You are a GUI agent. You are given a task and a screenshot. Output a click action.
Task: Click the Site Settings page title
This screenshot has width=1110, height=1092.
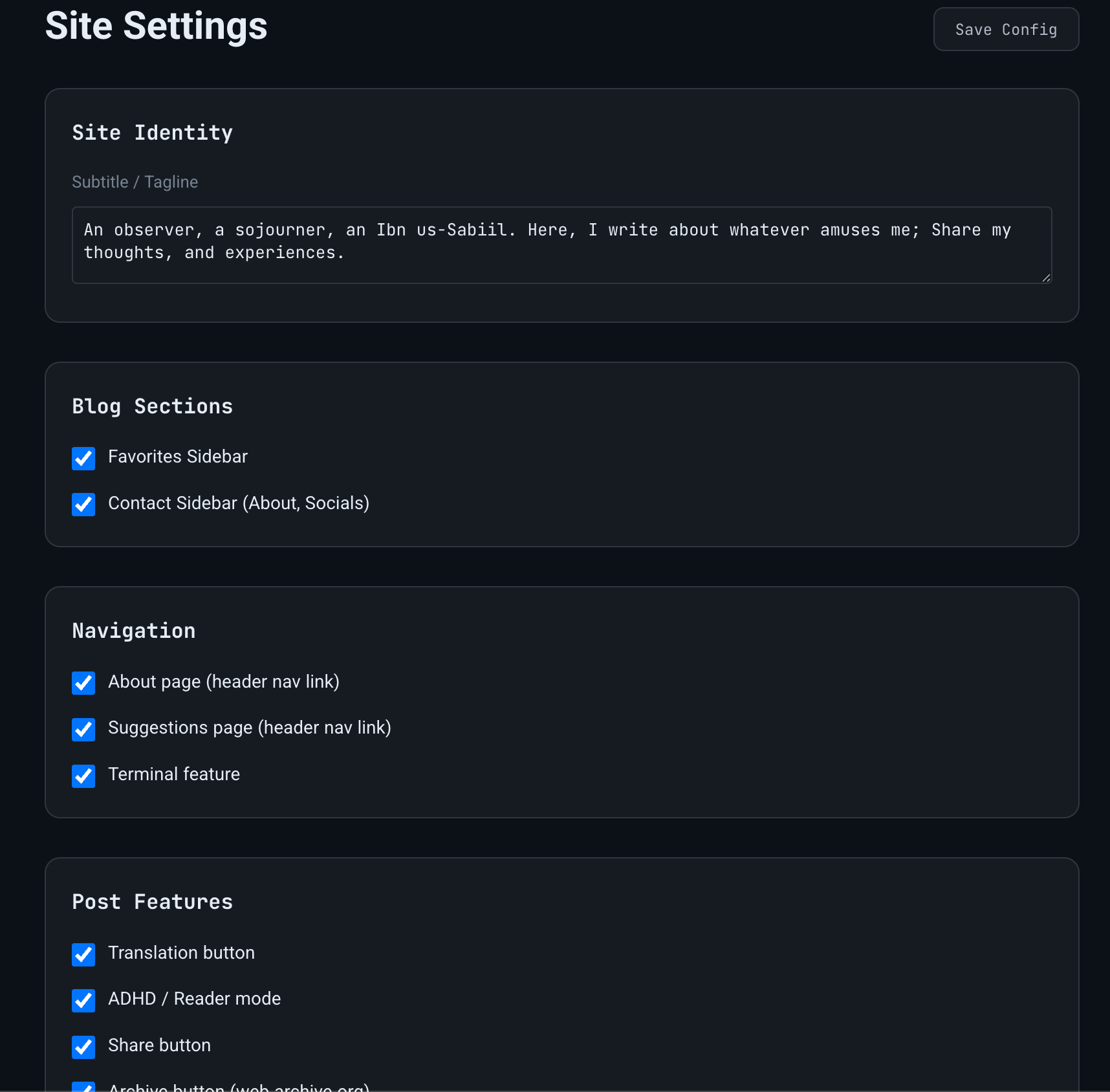point(155,26)
